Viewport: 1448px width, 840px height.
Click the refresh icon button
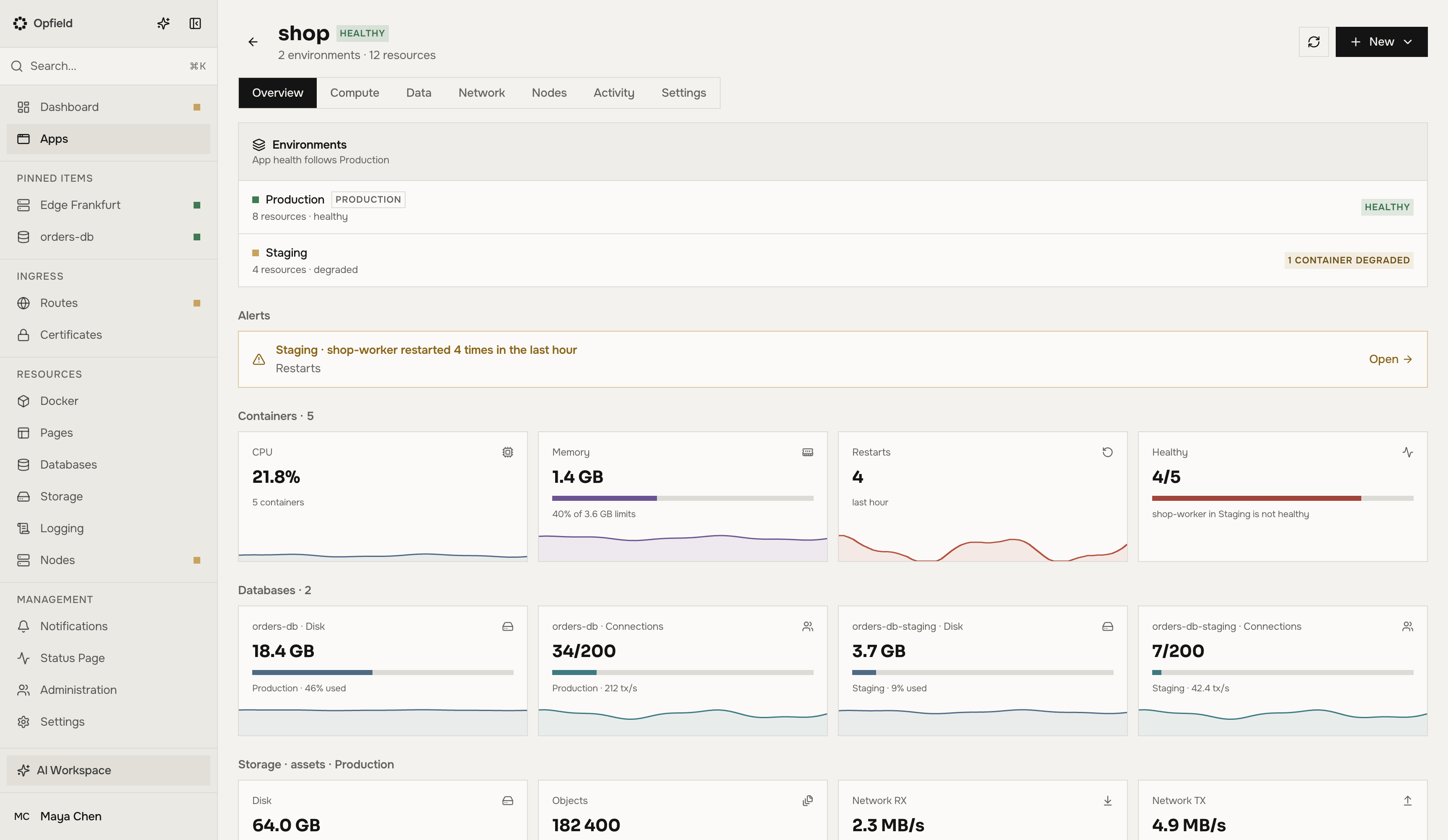[x=1314, y=42]
